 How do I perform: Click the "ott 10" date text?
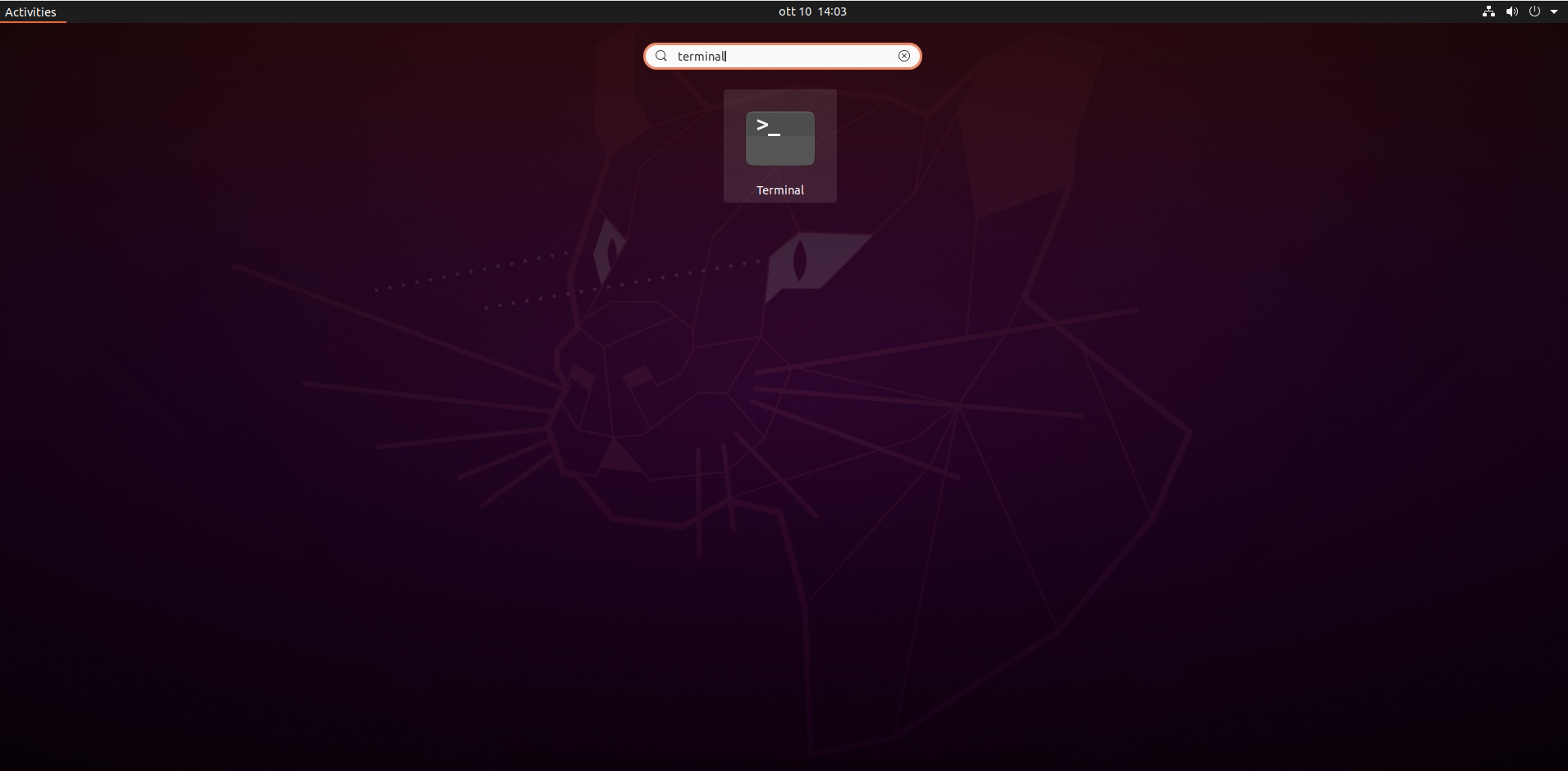794,11
